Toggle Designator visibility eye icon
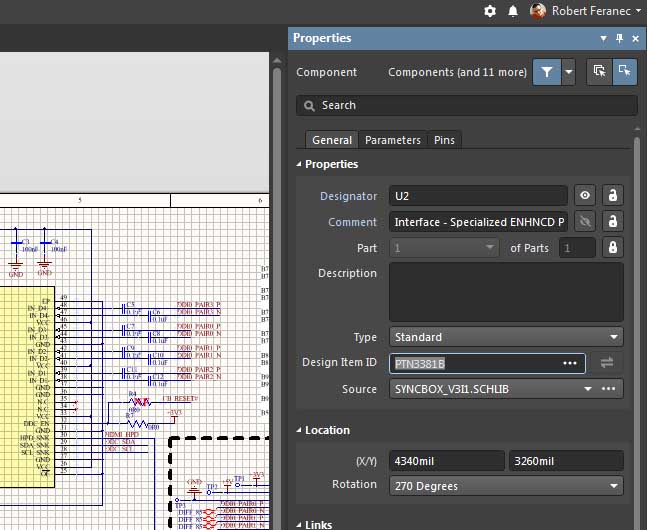647x530 pixels. click(586, 196)
